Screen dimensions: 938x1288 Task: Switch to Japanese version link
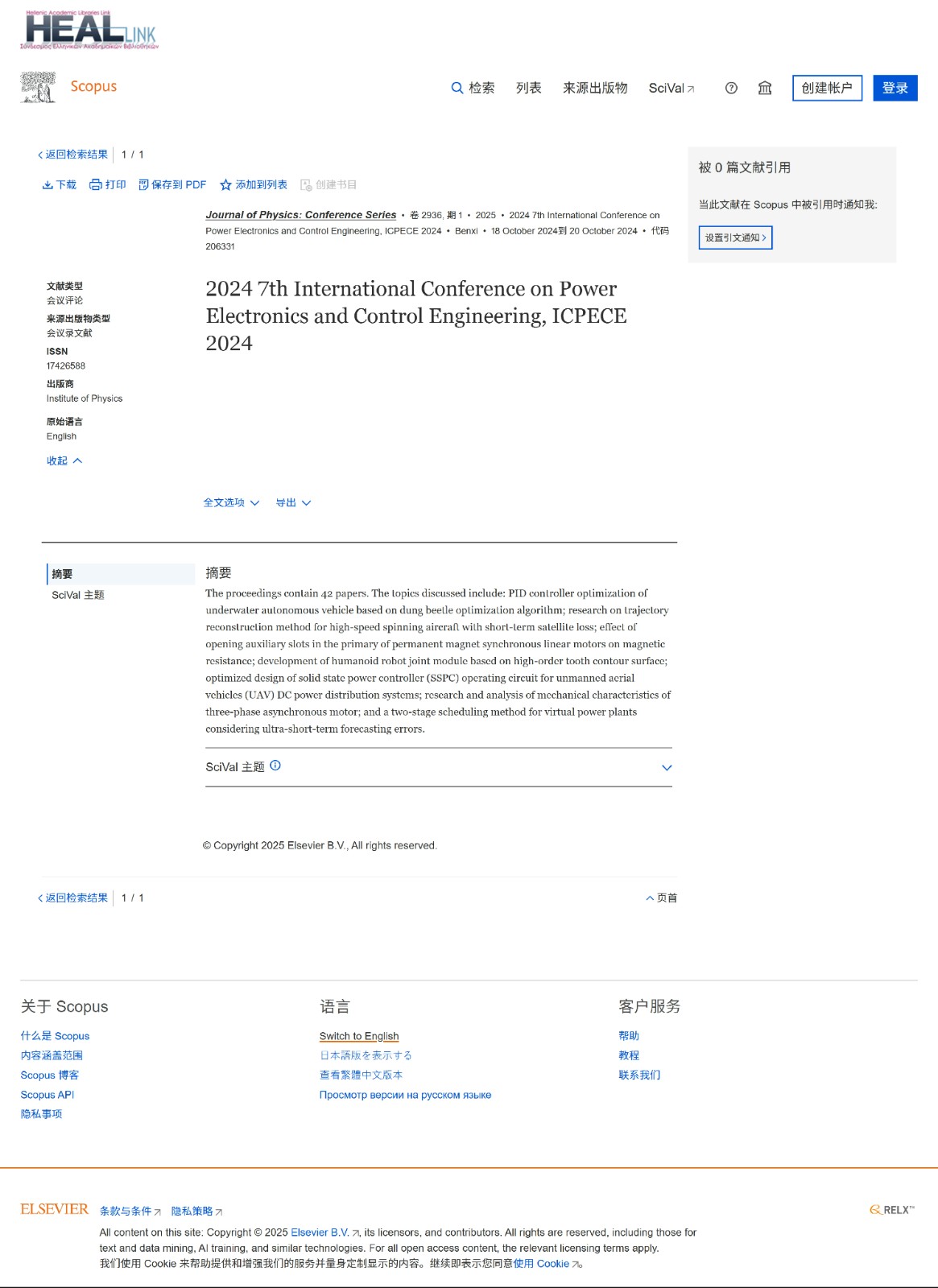(x=366, y=1055)
